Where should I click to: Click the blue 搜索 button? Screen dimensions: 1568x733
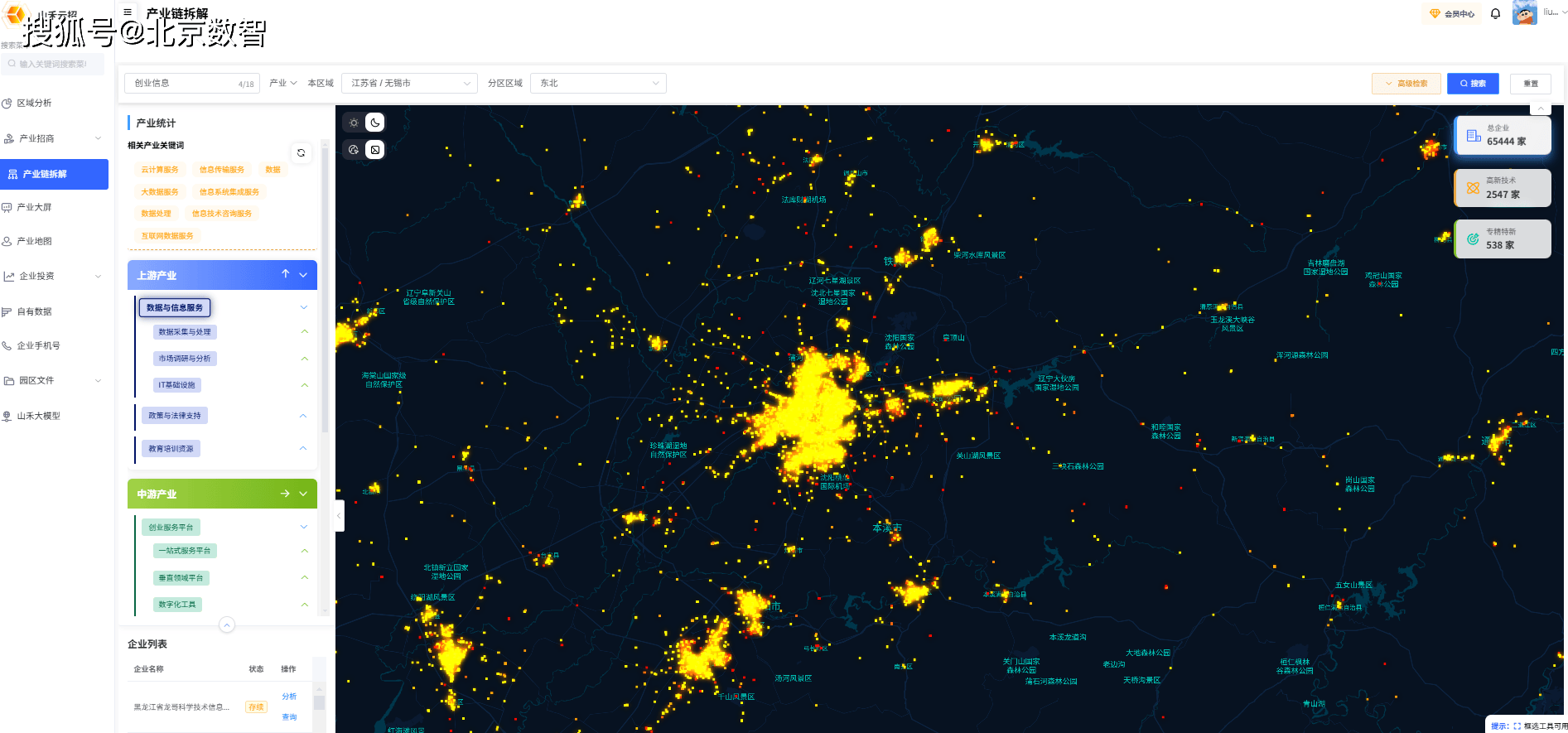[x=1473, y=84]
